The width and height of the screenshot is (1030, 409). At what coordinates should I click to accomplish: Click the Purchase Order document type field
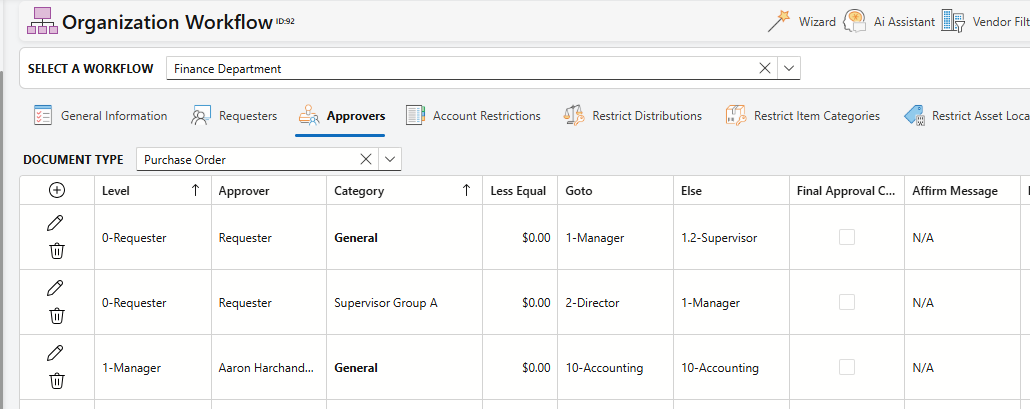point(245,159)
